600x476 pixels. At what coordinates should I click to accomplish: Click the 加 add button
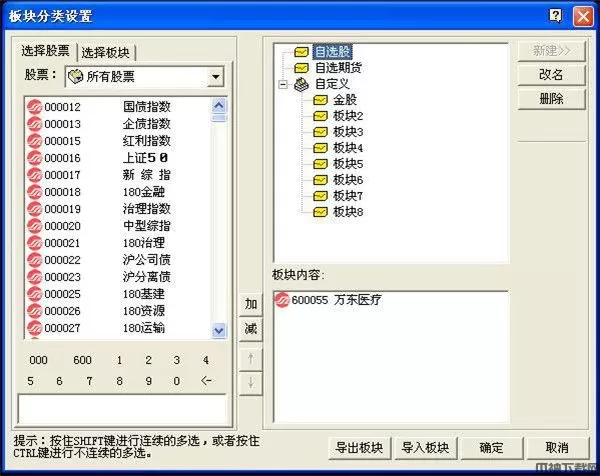coord(251,304)
